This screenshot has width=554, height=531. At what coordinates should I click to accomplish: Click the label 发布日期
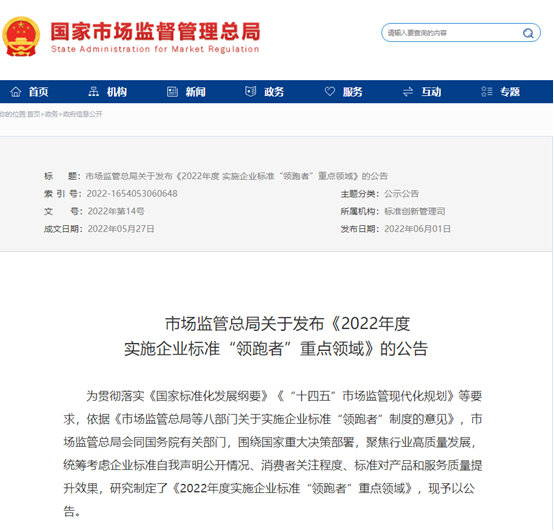tap(360, 229)
